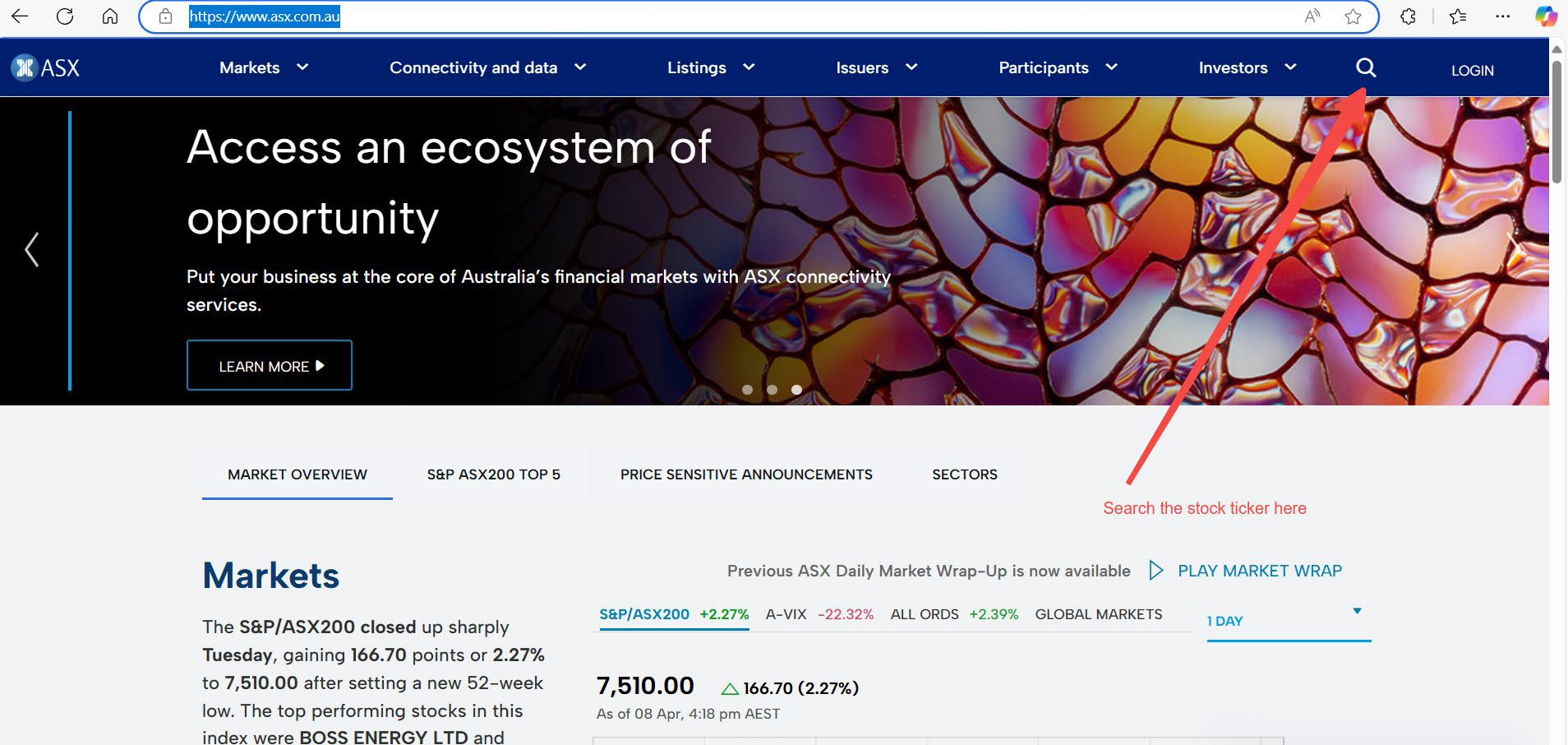Image resolution: width=1568 pixels, height=745 pixels.
Task: Select the third carousel dot indicator
Action: point(796,390)
